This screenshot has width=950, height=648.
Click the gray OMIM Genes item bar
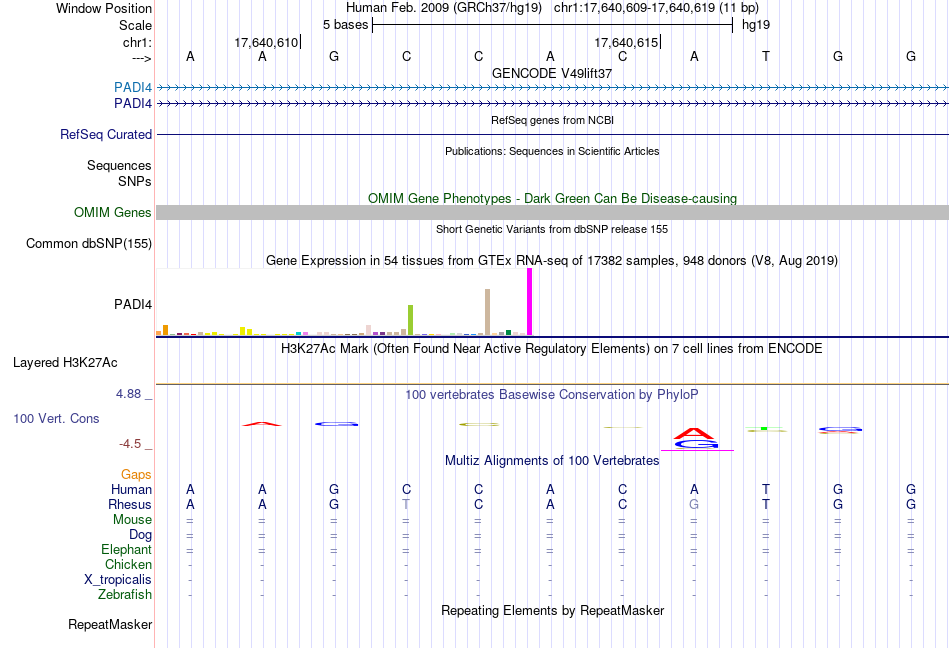552,213
